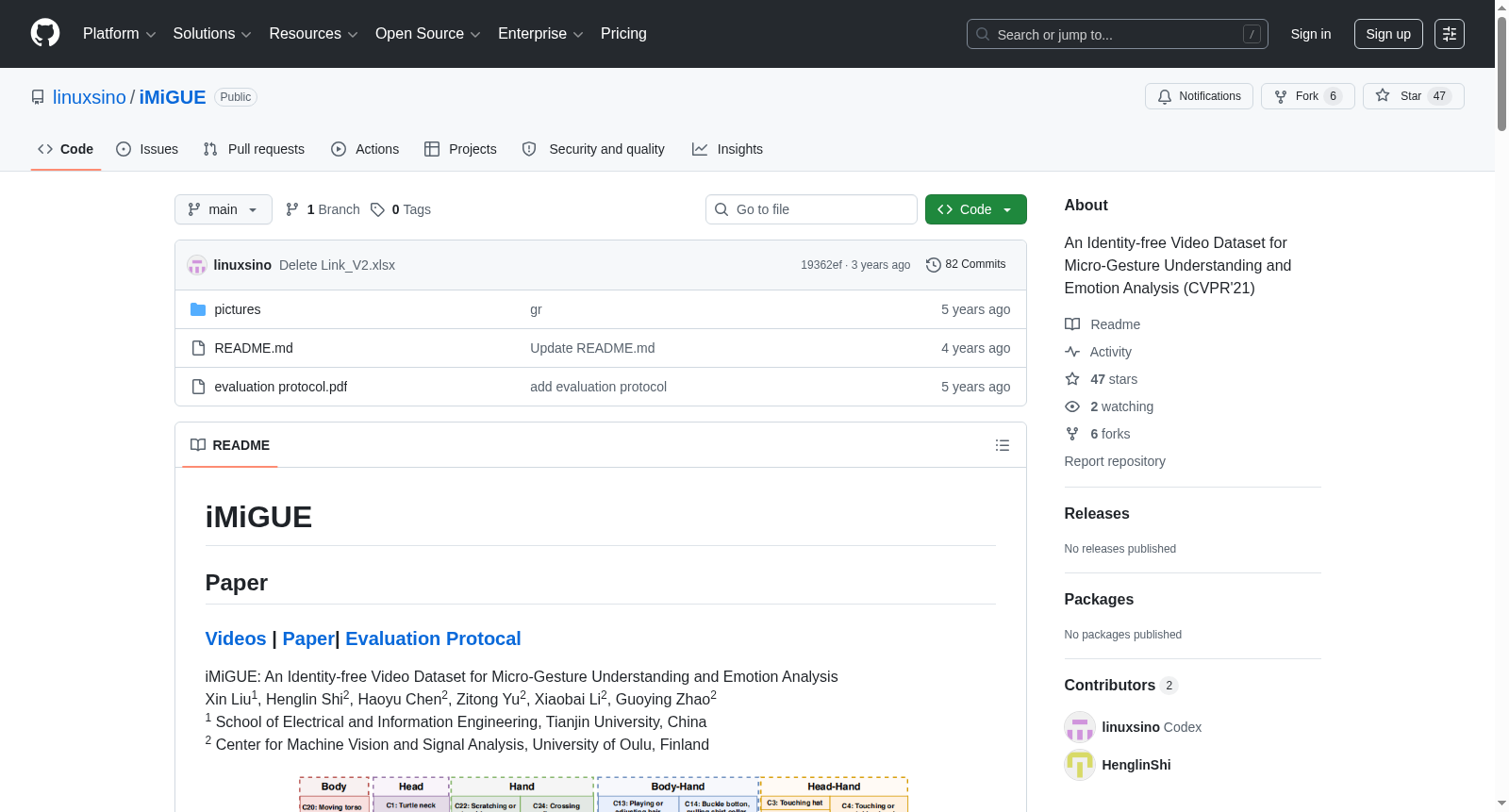Viewport: 1509px width, 812px height.
Task: Click the commit history clock icon
Action: [x=934, y=265]
